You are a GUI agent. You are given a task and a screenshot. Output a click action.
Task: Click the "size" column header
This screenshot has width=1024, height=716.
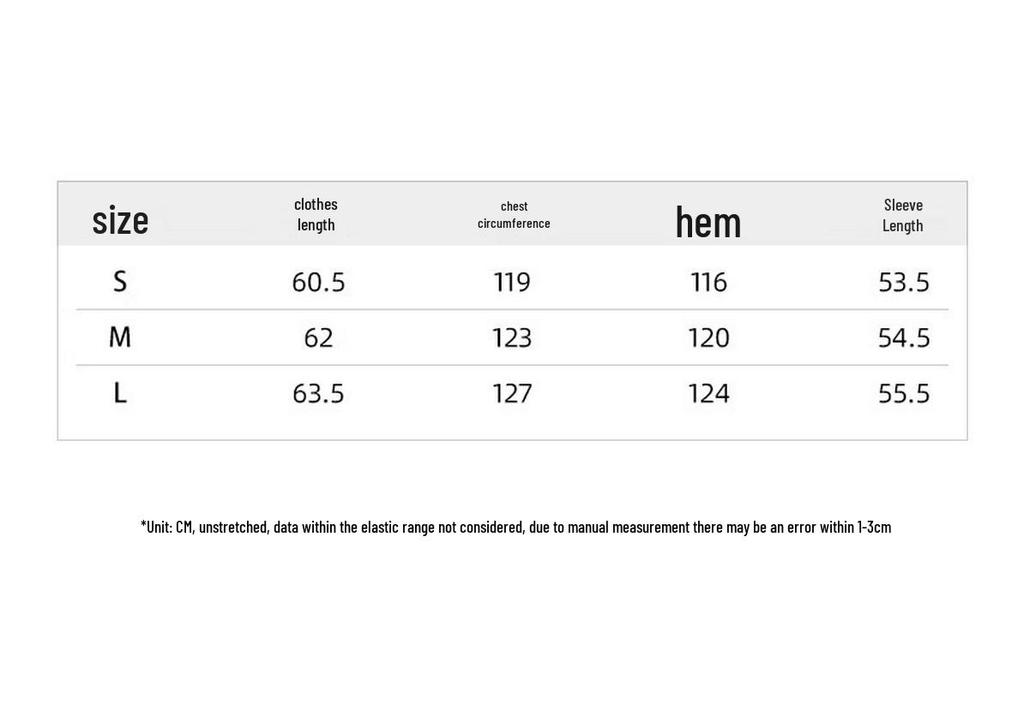120,220
